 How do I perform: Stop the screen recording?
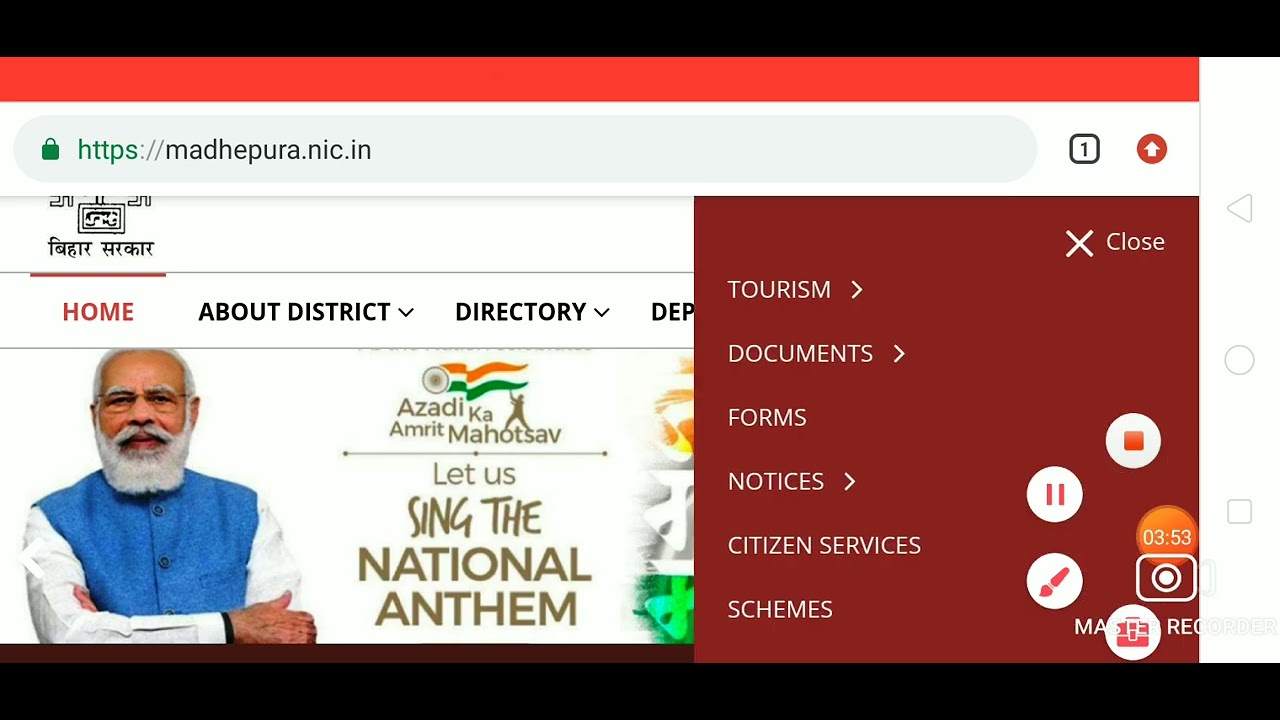click(x=1133, y=441)
